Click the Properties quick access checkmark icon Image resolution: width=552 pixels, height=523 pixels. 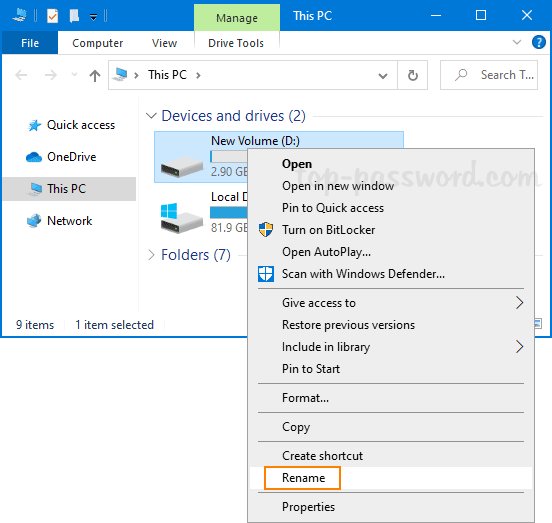(52, 16)
